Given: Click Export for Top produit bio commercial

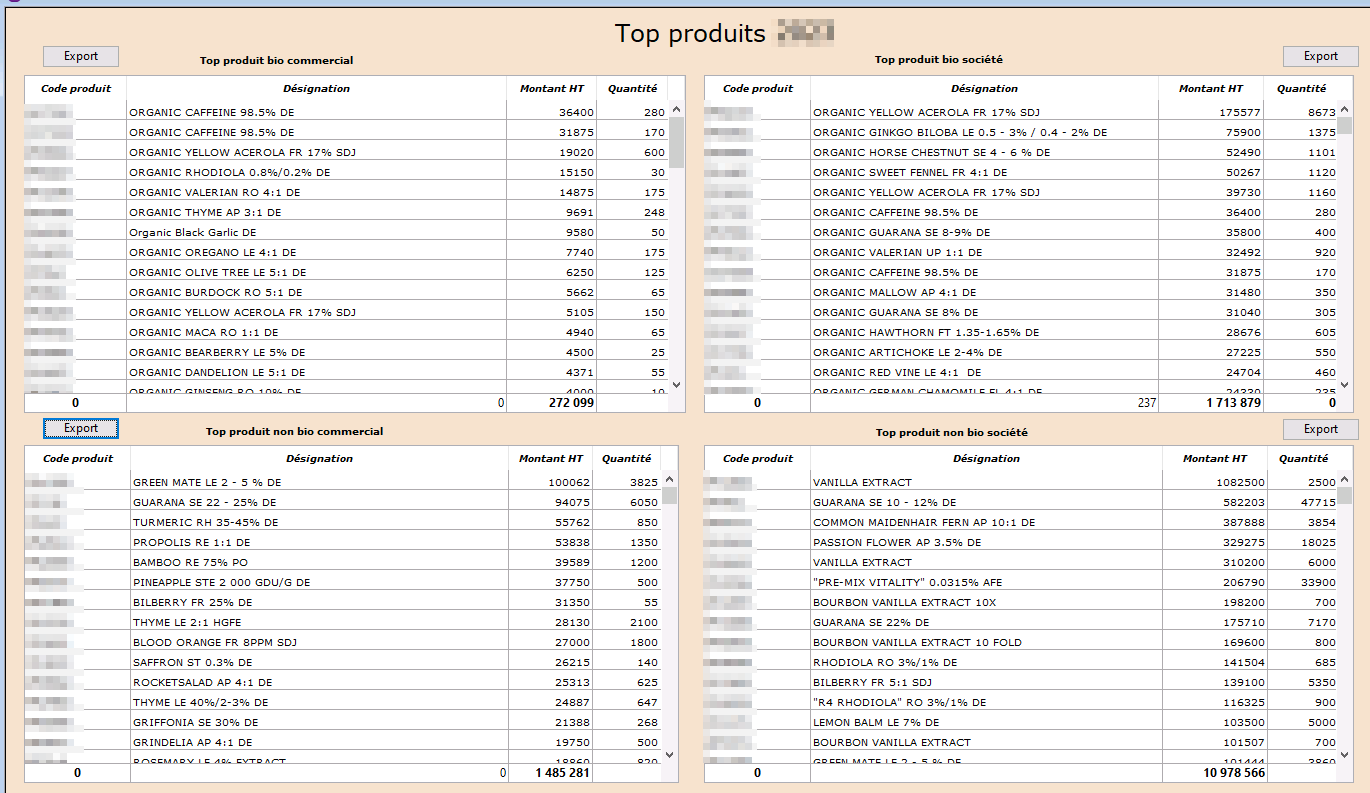Looking at the screenshot, I should tap(80, 56).
